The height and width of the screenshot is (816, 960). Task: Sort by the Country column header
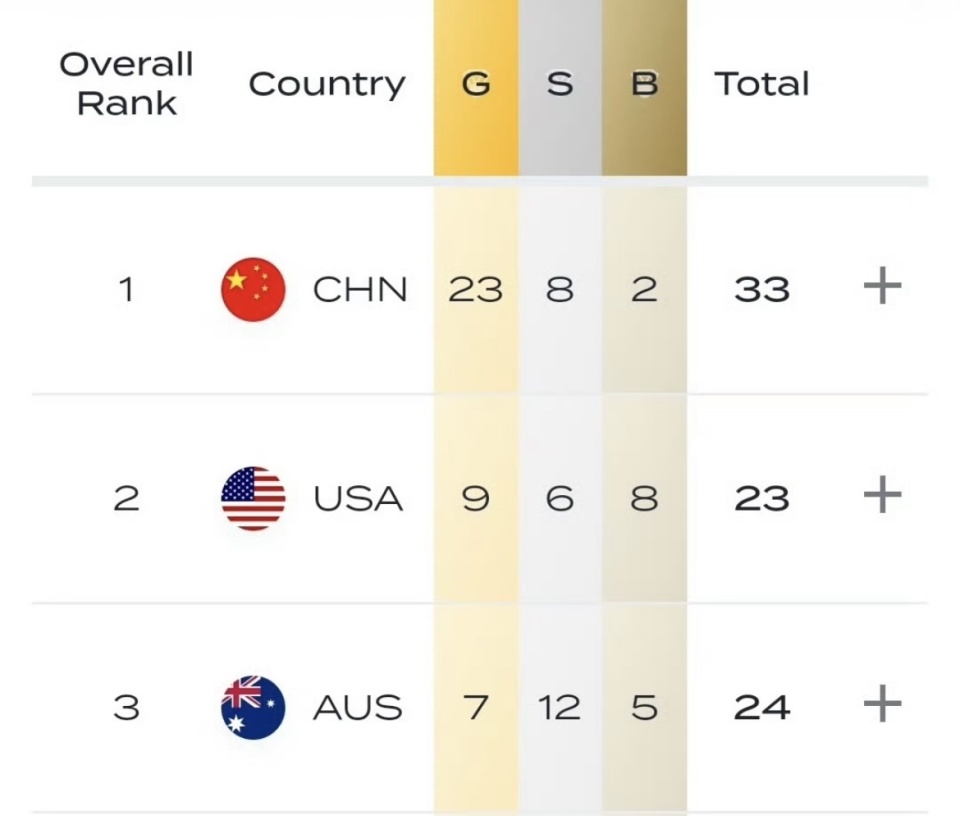[327, 84]
